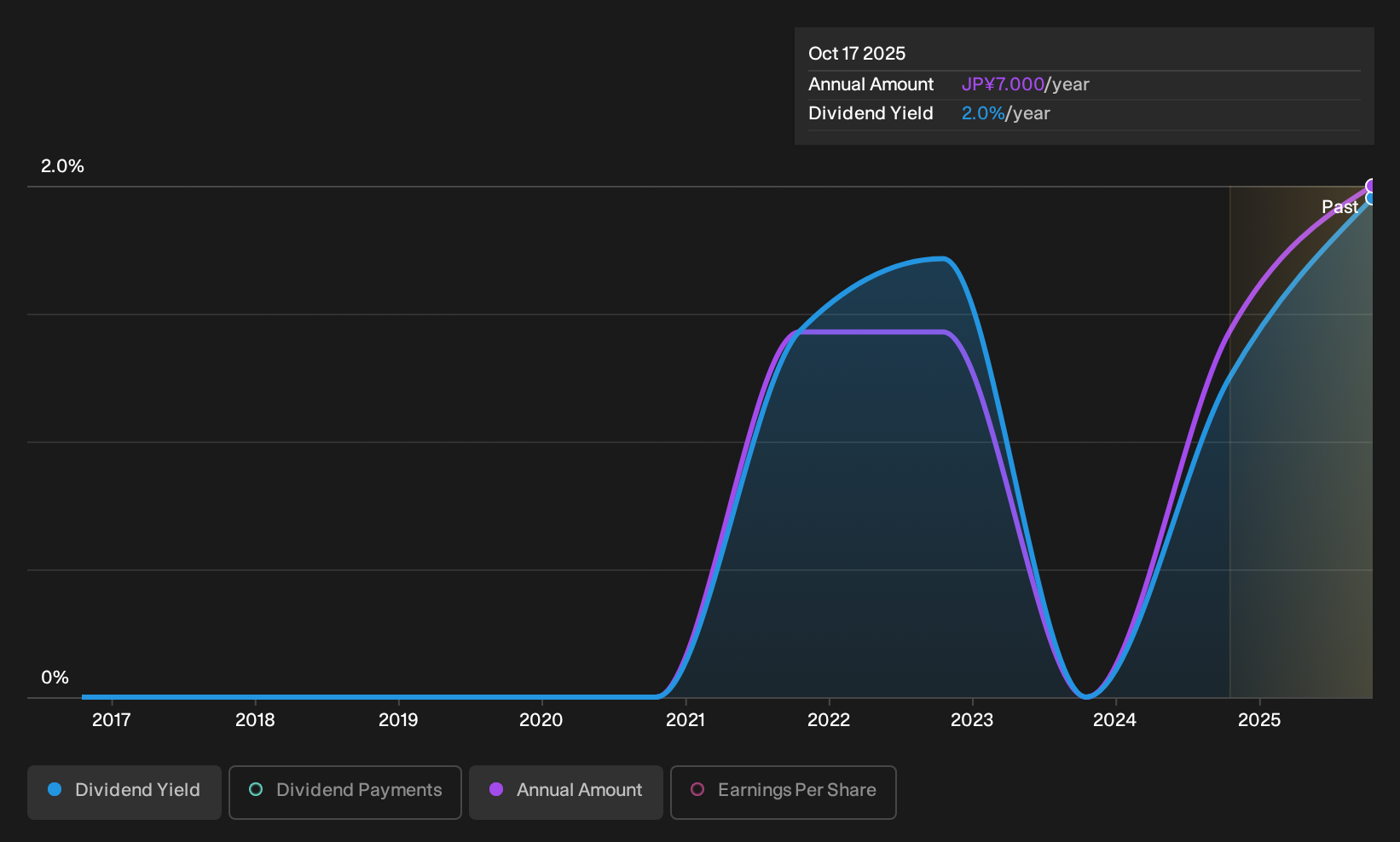Viewport: 1400px width, 842px height.
Task: Click the Oct 17 2025 tooltip date
Action: tap(857, 54)
